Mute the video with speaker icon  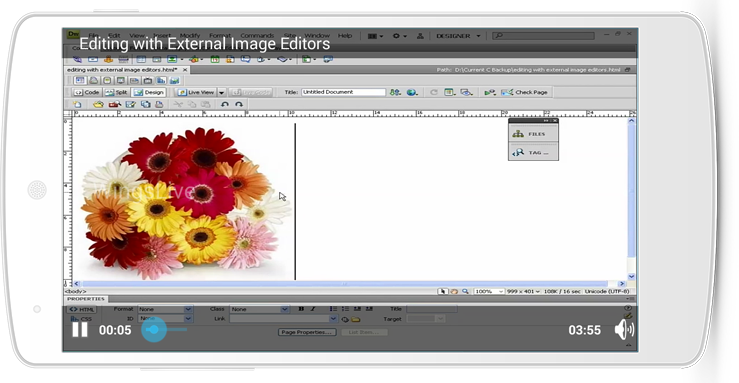624,329
